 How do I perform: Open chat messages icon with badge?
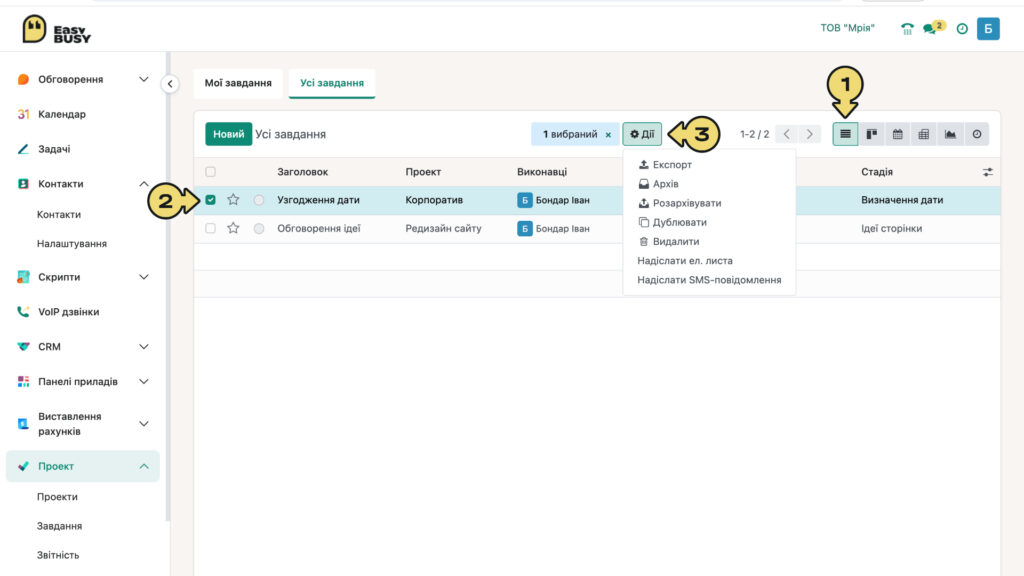[x=933, y=27]
